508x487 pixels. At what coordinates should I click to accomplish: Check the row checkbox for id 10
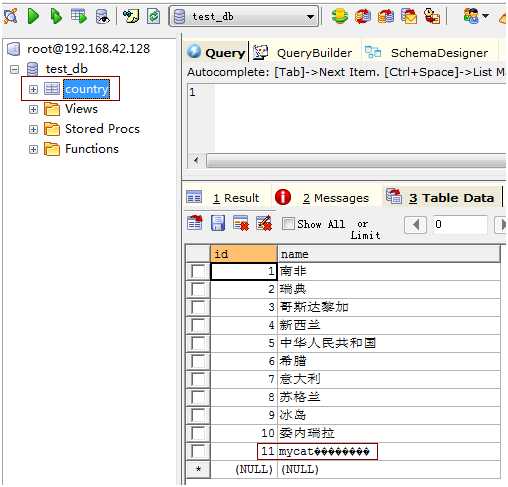tap(198, 433)
